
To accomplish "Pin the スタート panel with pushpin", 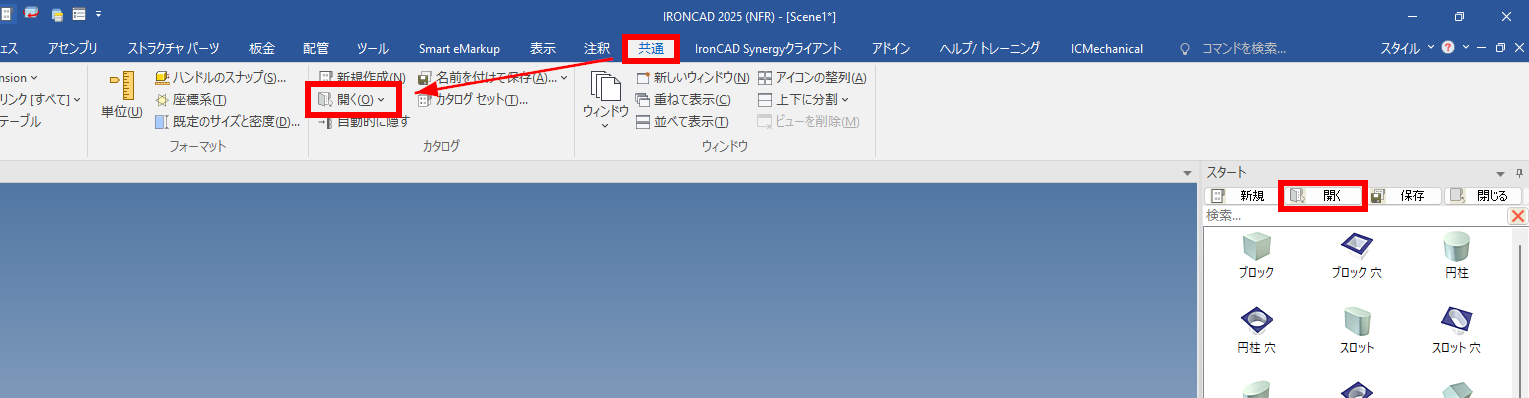I will pos(1519,173).
